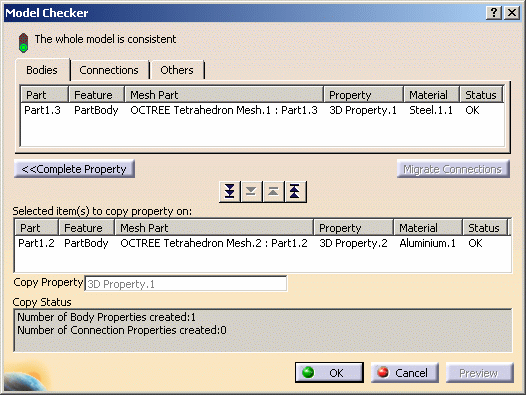Click the move all down double-arrow icon
This screenshot has height=395, width=526.
pos(230,192)
